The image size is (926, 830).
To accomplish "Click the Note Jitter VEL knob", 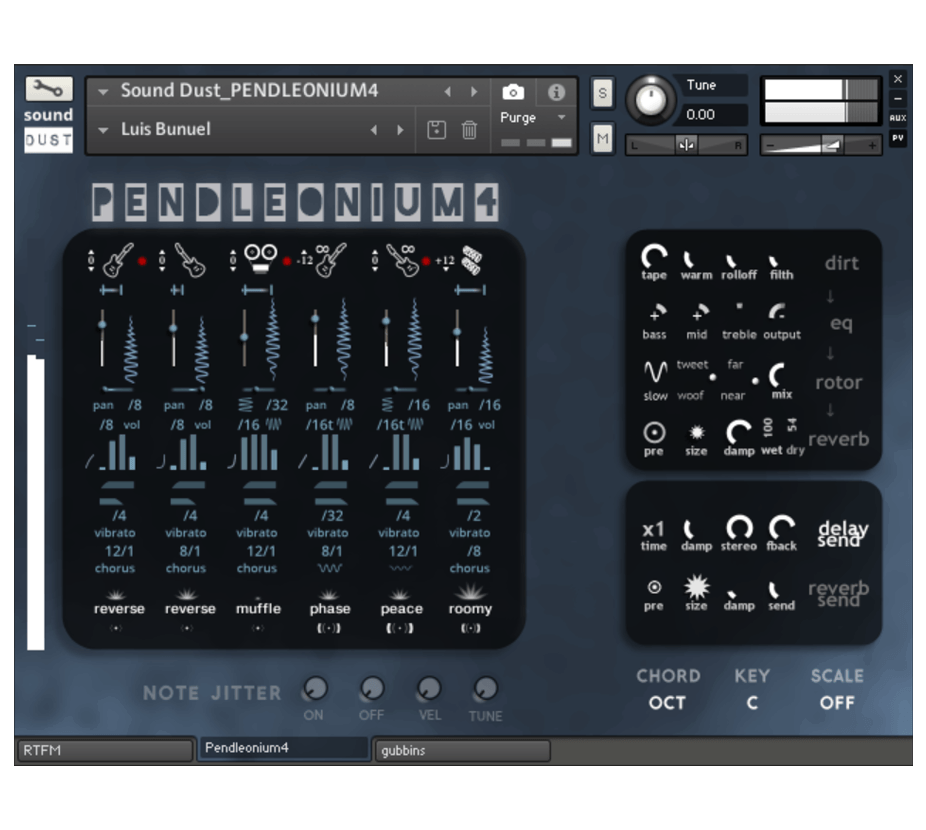I will [x=429, y=688].
